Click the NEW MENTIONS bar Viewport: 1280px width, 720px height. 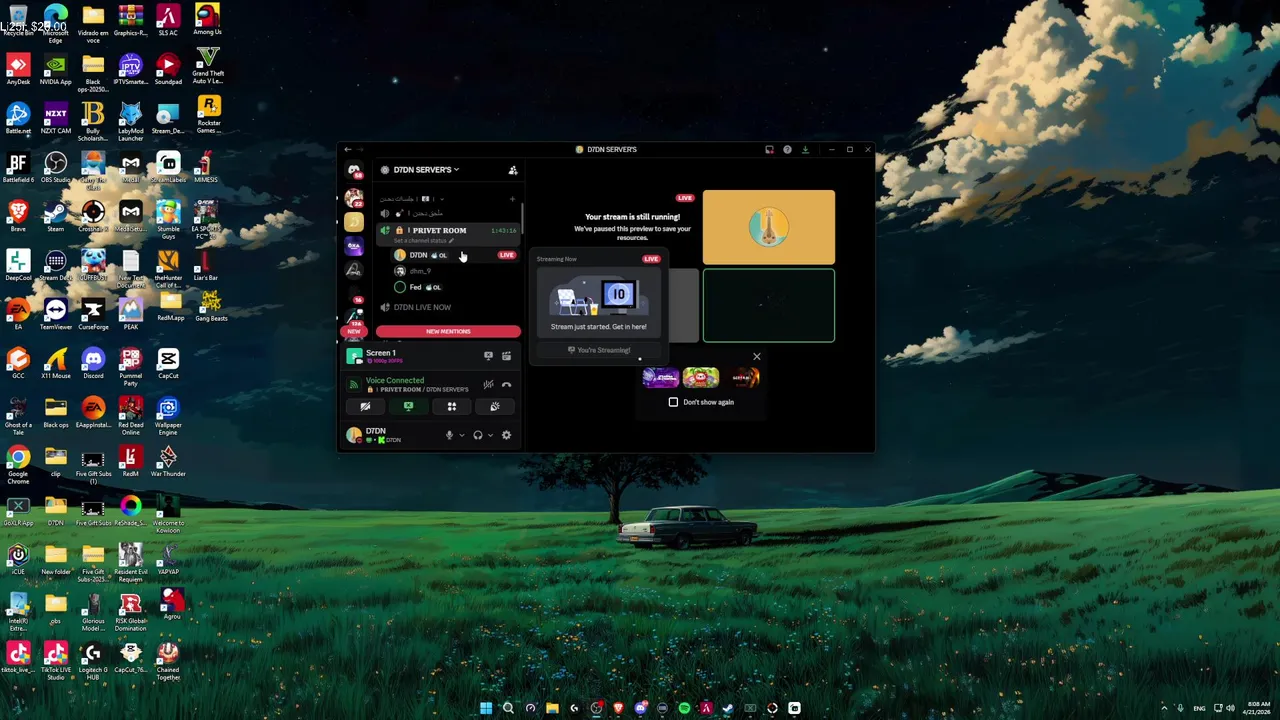click(448, 331)
